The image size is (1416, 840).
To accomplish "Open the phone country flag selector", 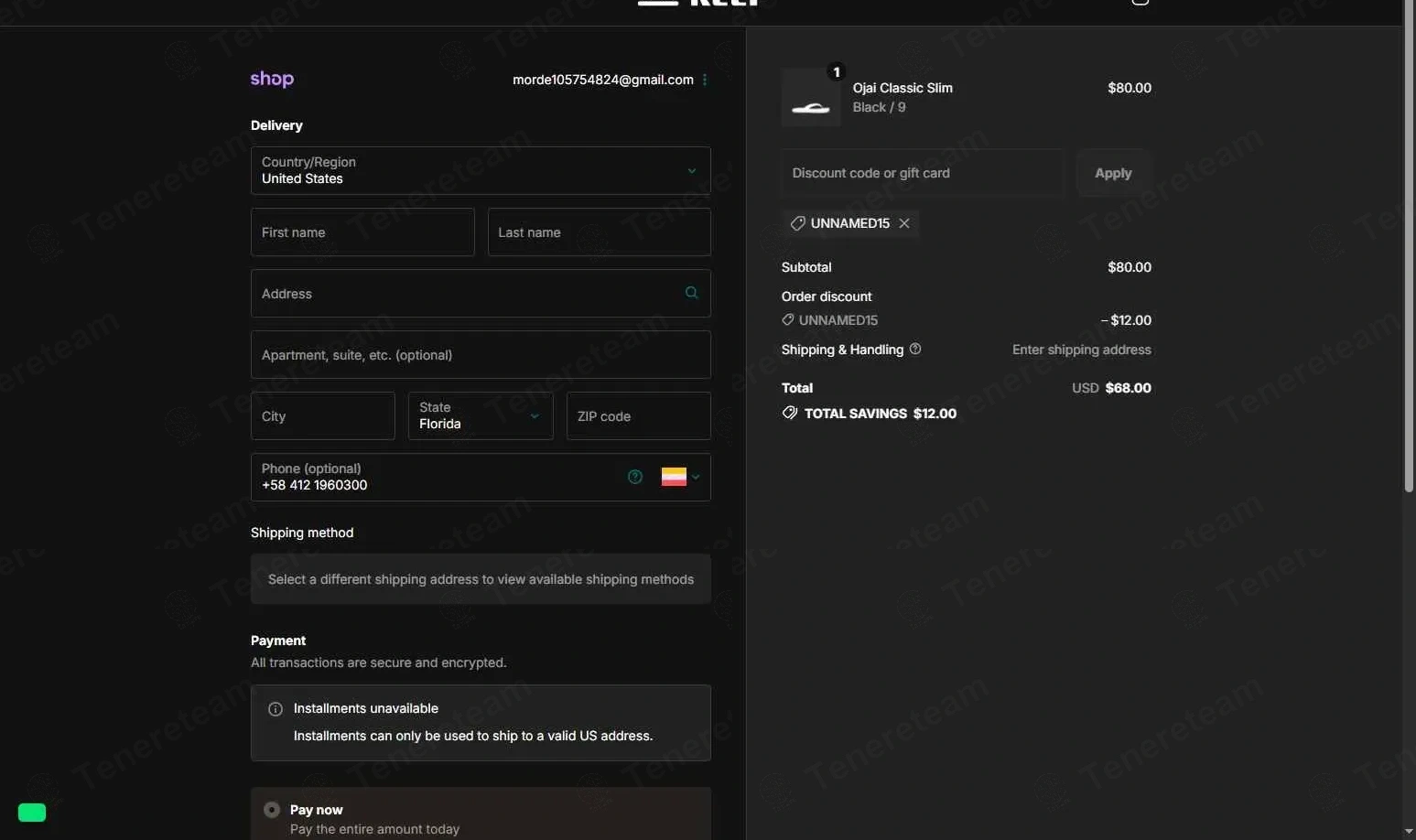I will pyautogui.click(x=680, y=477).
